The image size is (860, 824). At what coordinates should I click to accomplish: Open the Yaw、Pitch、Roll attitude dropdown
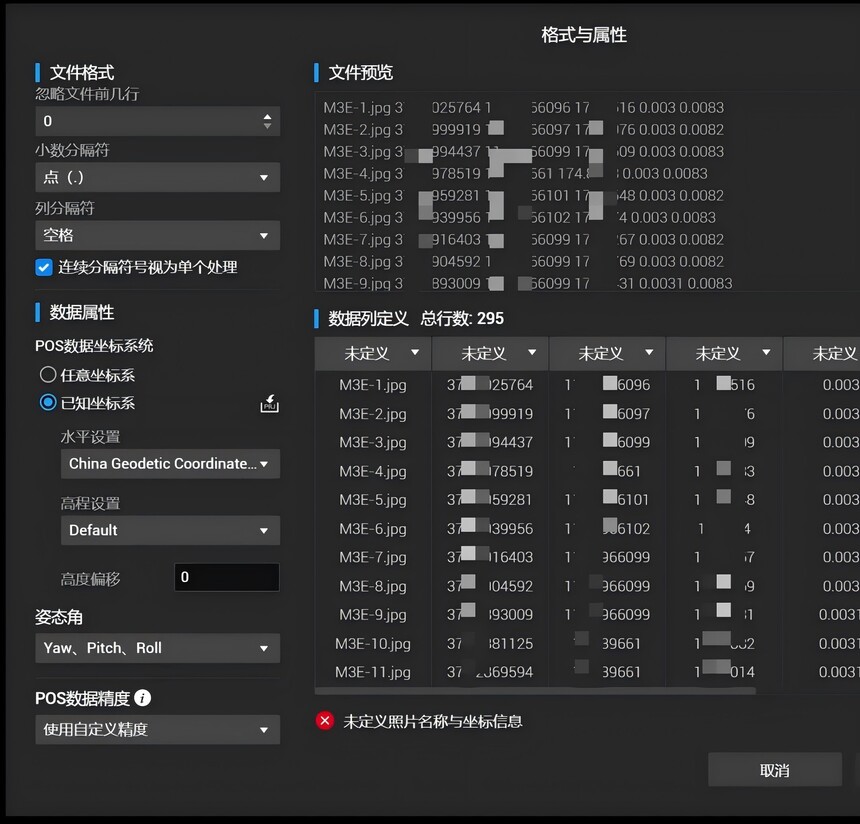tap(157, 648)
